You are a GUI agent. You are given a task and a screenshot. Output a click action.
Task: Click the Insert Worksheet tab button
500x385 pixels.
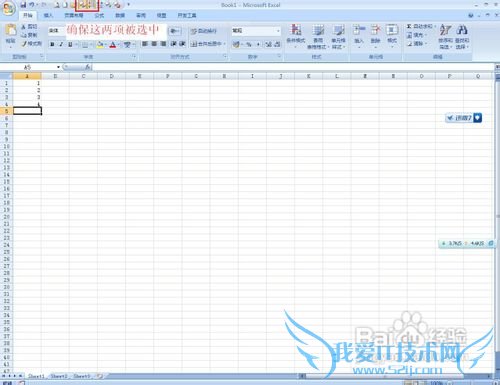pyautogui.click(x=99, y=376)
